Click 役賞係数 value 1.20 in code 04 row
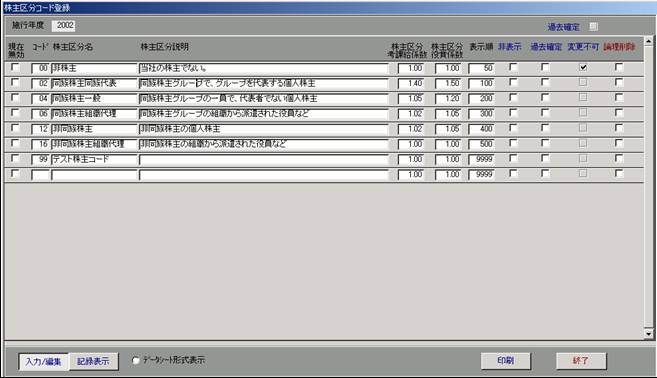The height and width of the screenshot is (378, 657). click(x=448, y=98)
